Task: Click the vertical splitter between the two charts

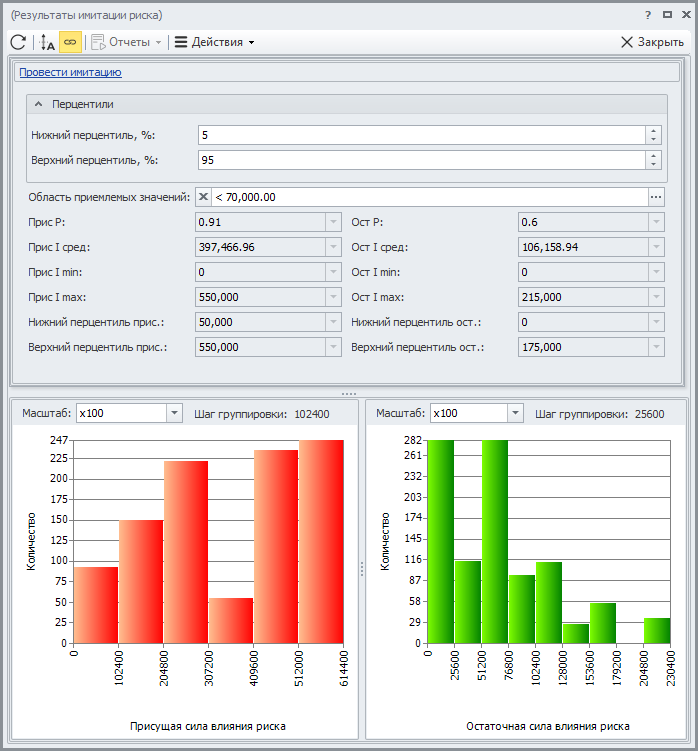Action: tap(361, 568)
